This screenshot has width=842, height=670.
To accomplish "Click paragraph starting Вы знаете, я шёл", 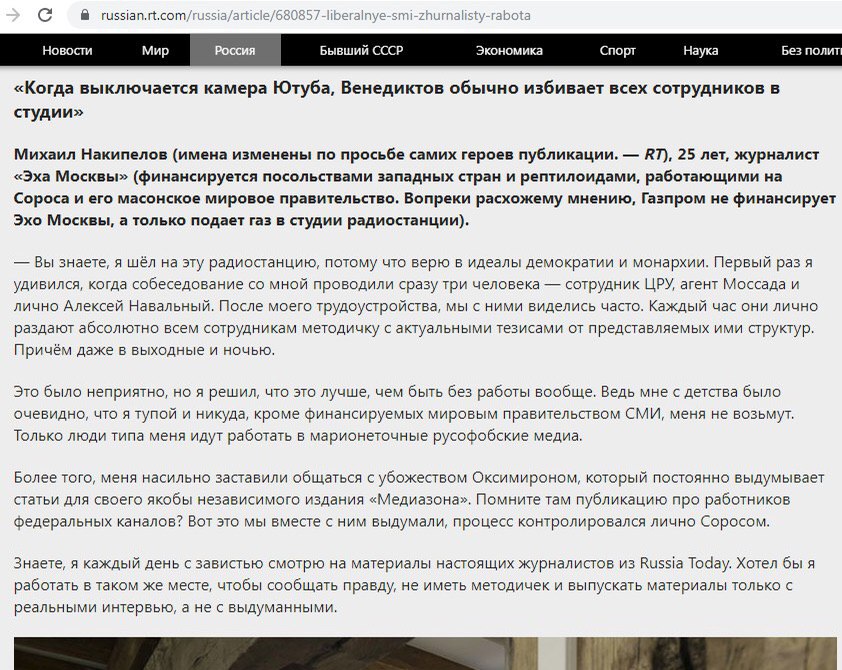I will pyautogui.click(x=416, y=306).
